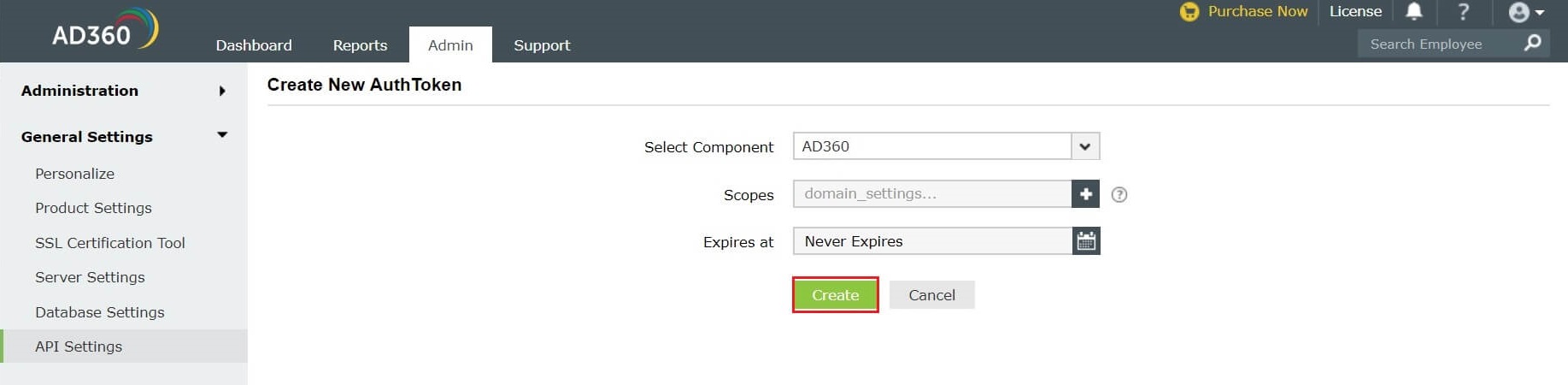1568x385 pixels.
Task: Click the notifications bell icon
Action: tap(1414, 11)
